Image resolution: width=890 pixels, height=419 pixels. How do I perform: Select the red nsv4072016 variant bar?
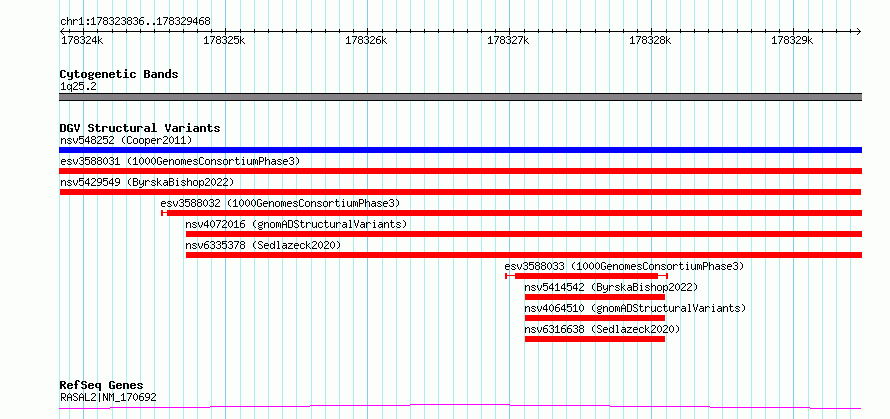tap(524, 234)
